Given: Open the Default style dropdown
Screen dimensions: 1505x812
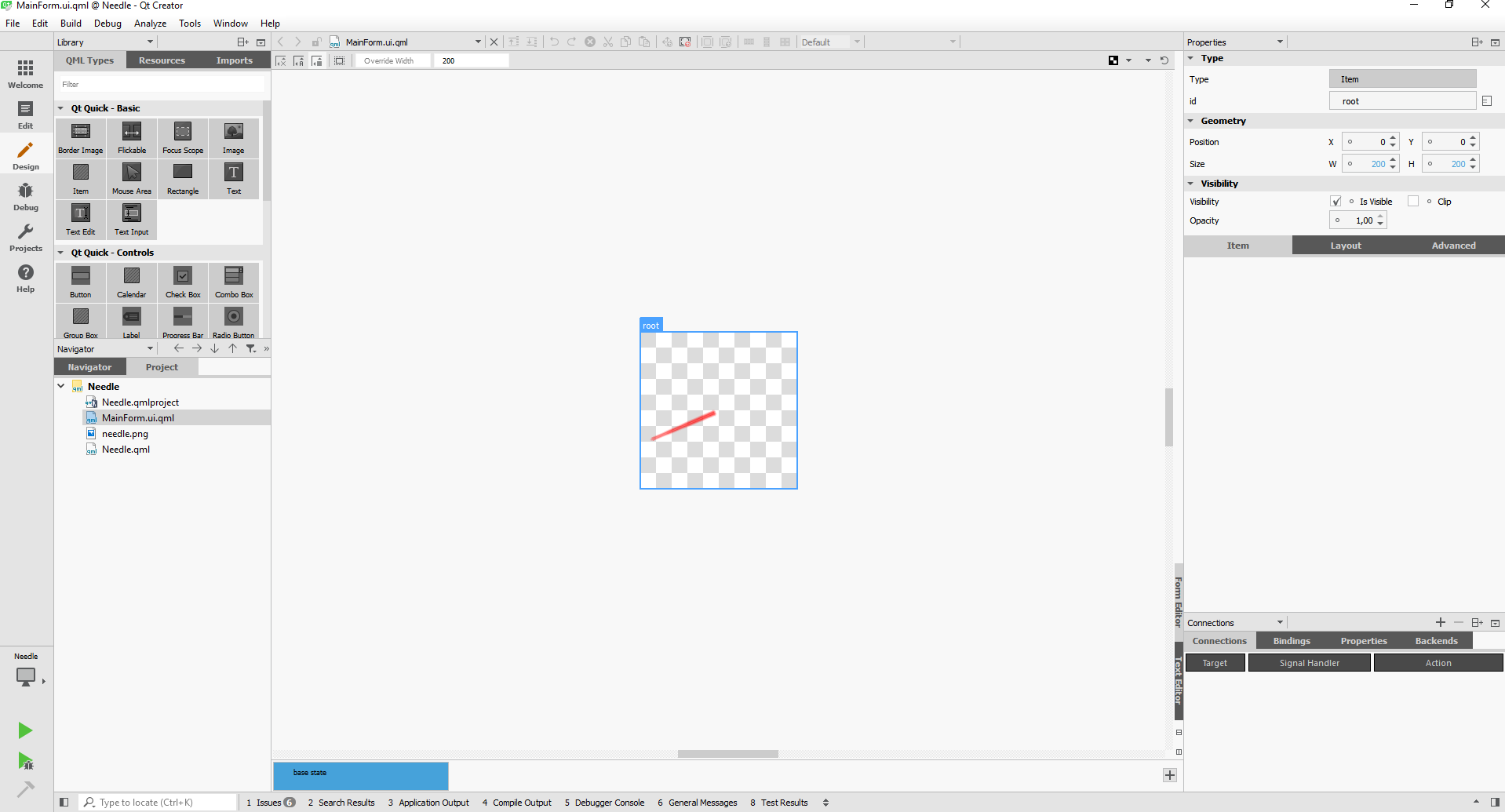Looking at the screenshot, I should coord(830,42).
